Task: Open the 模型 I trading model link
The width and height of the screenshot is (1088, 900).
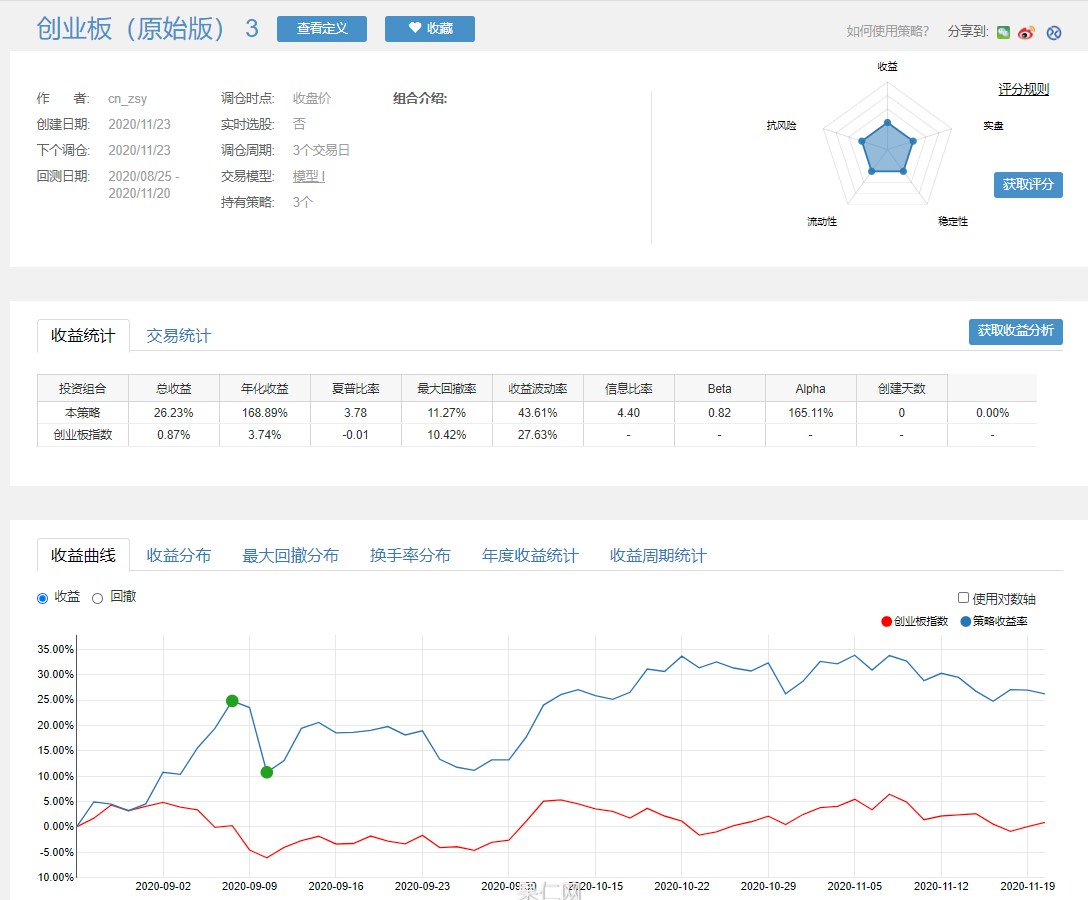Action: click(x=308, y=176)
